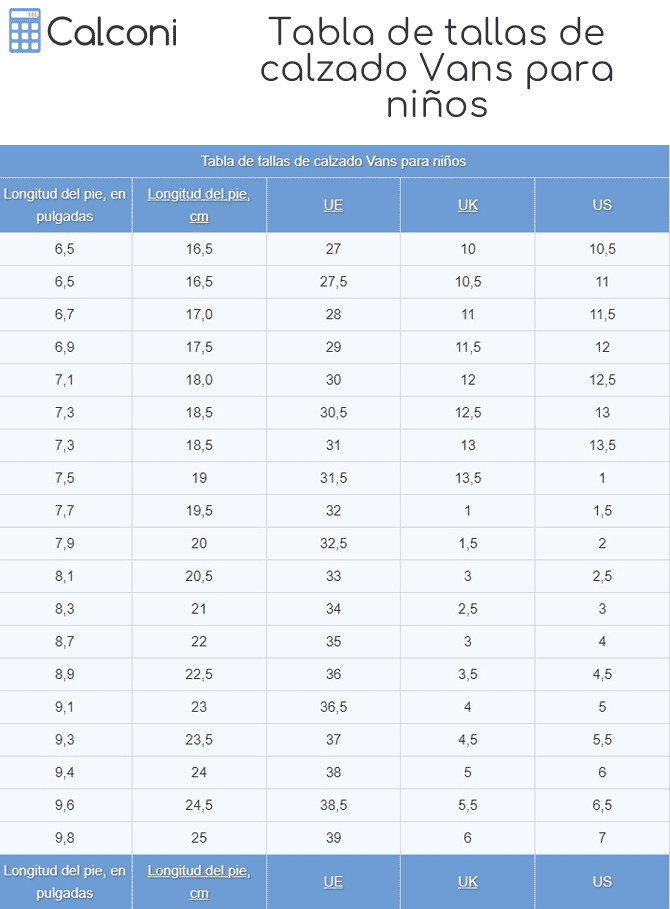Viewport: 670px width, 909px height.
Task: Click the UE link in the top header
Action: (x=333, y=205)
